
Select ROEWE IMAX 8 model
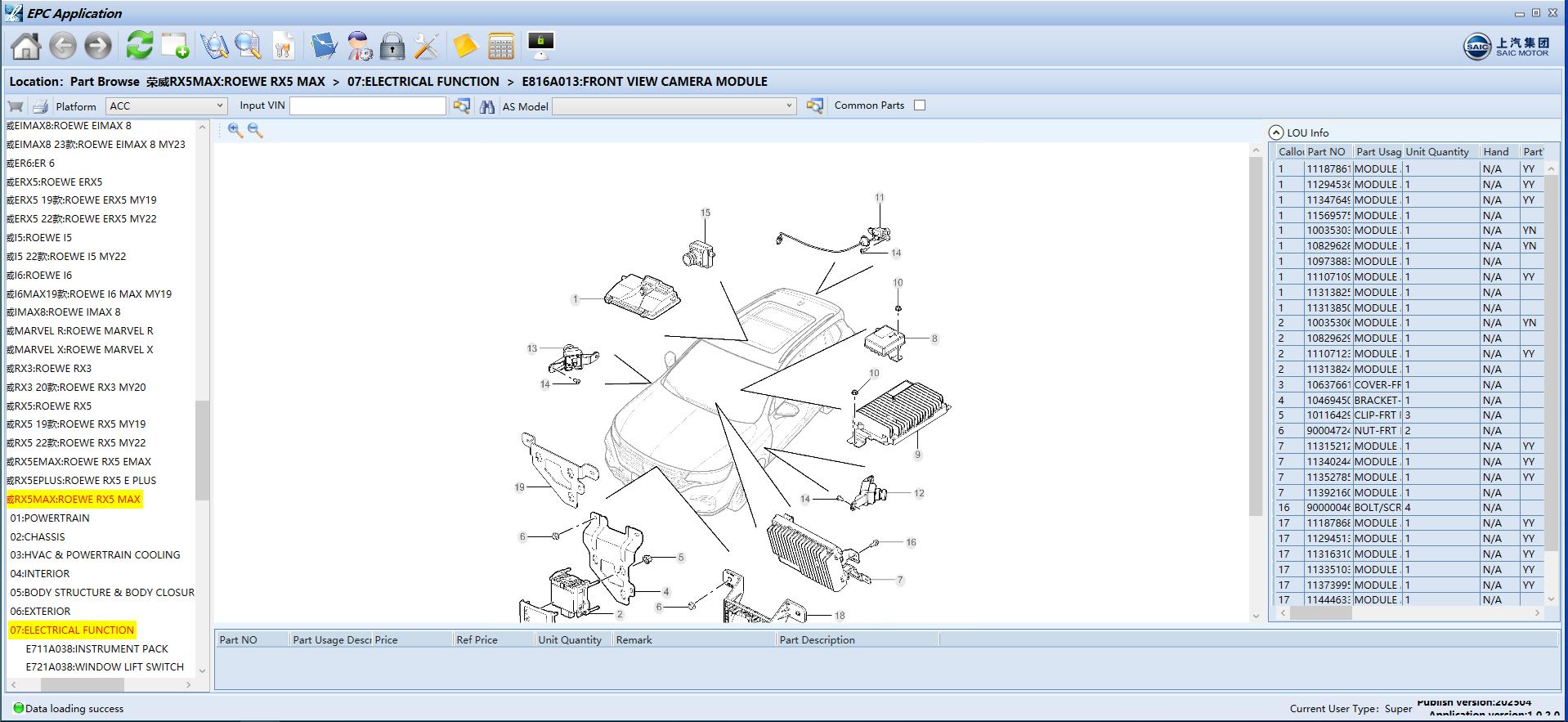(x=64, y=312)
